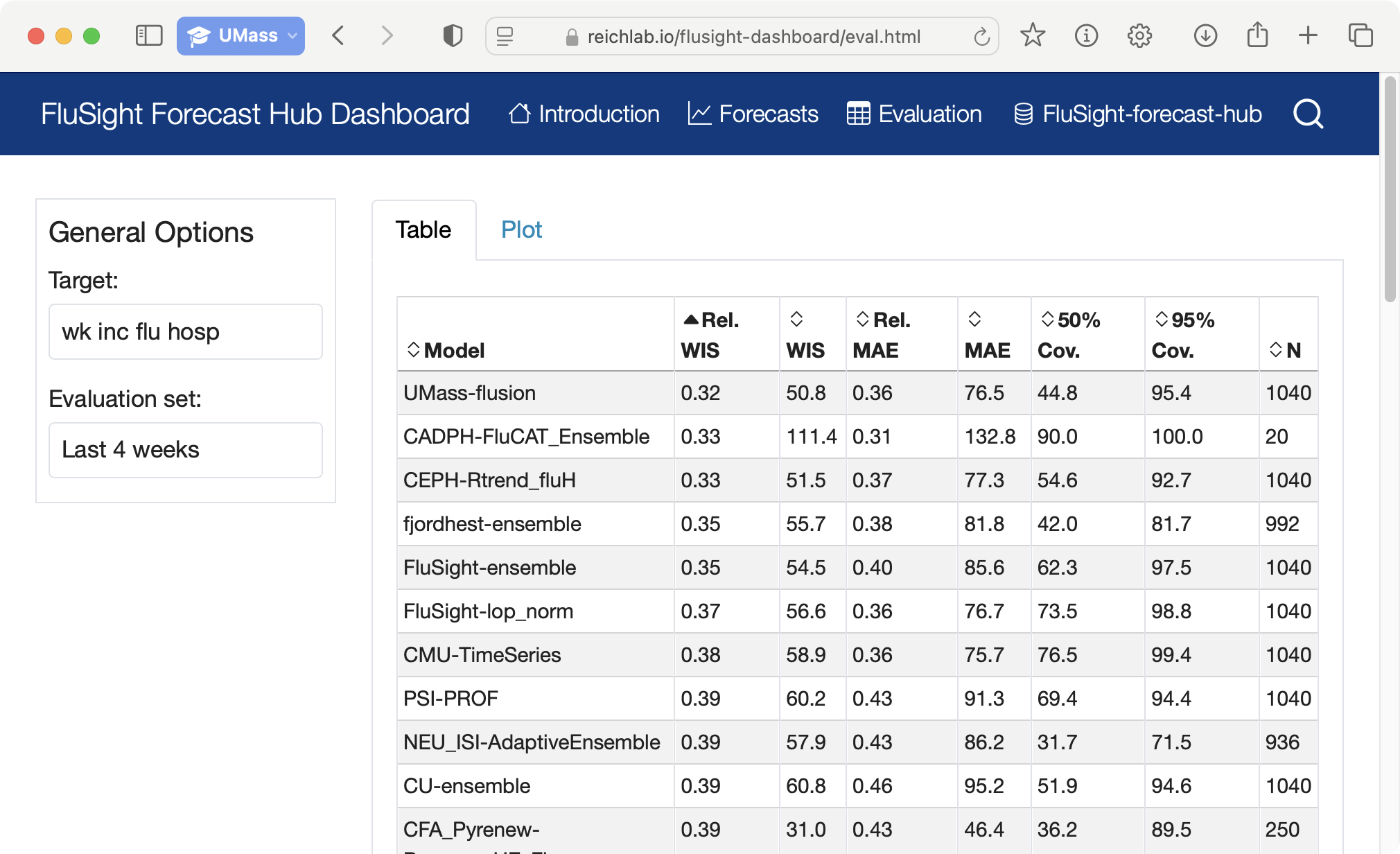
Task: Click WIS value 111.4 in CADPH row
Action: [x=812, y=437]
